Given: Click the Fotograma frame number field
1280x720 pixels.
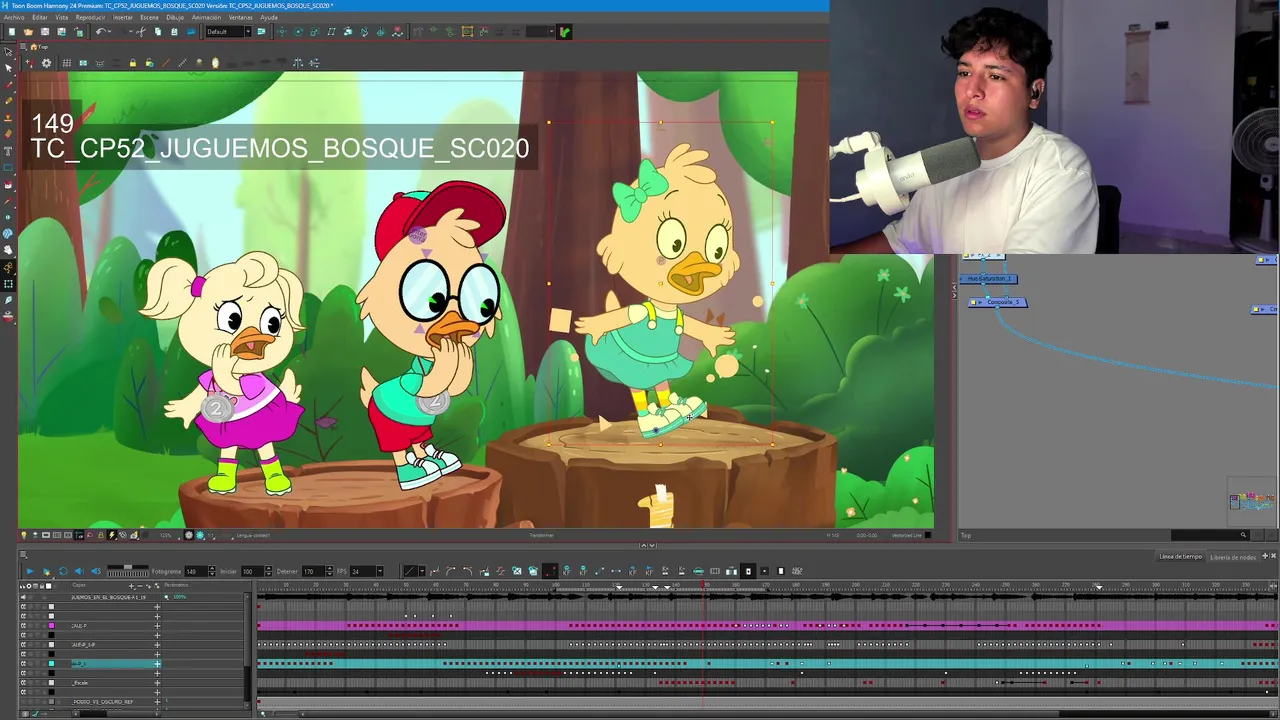Looking at the screenshot, I should [196, 572].
